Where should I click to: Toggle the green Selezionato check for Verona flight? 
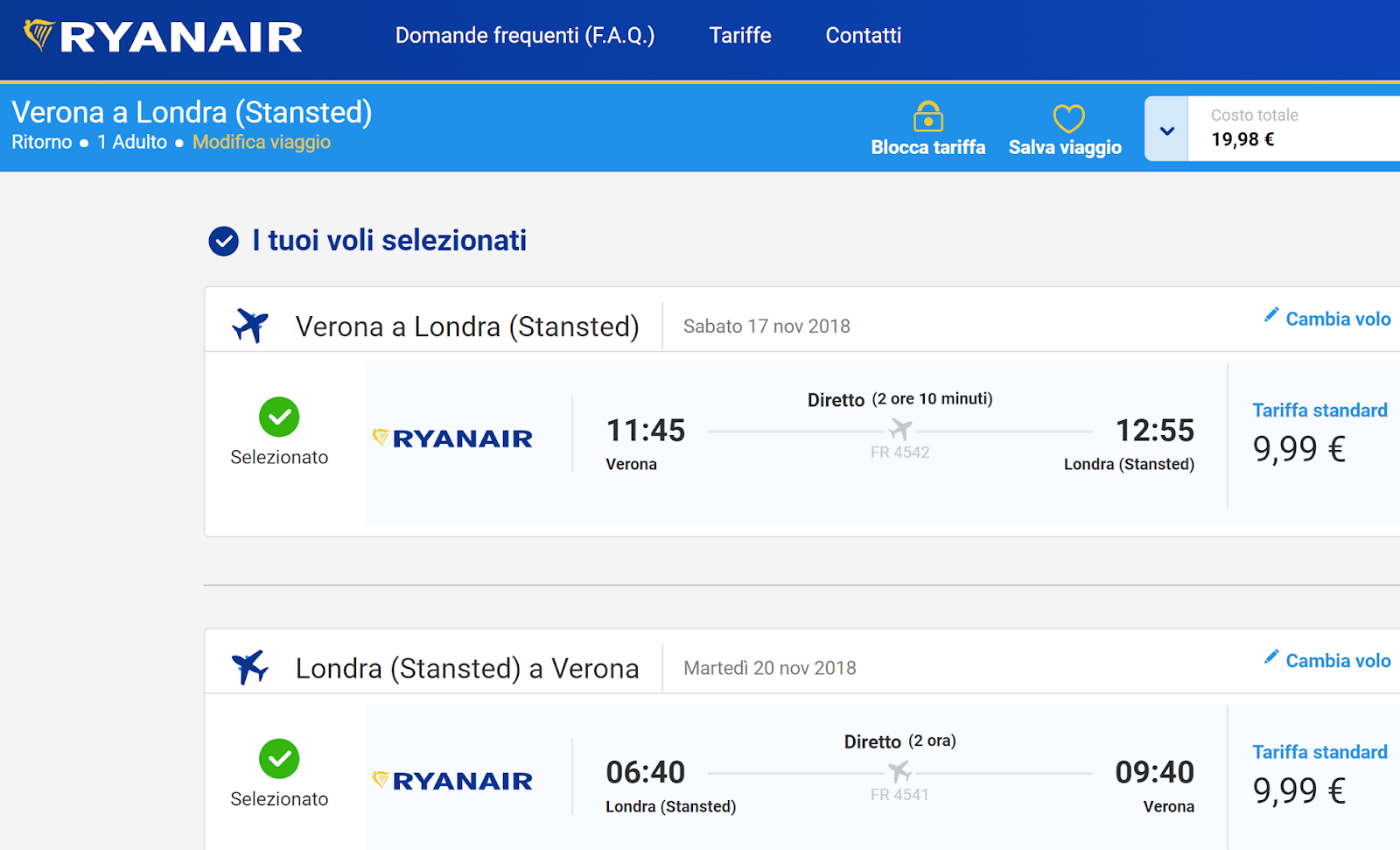tap(279, 417)
